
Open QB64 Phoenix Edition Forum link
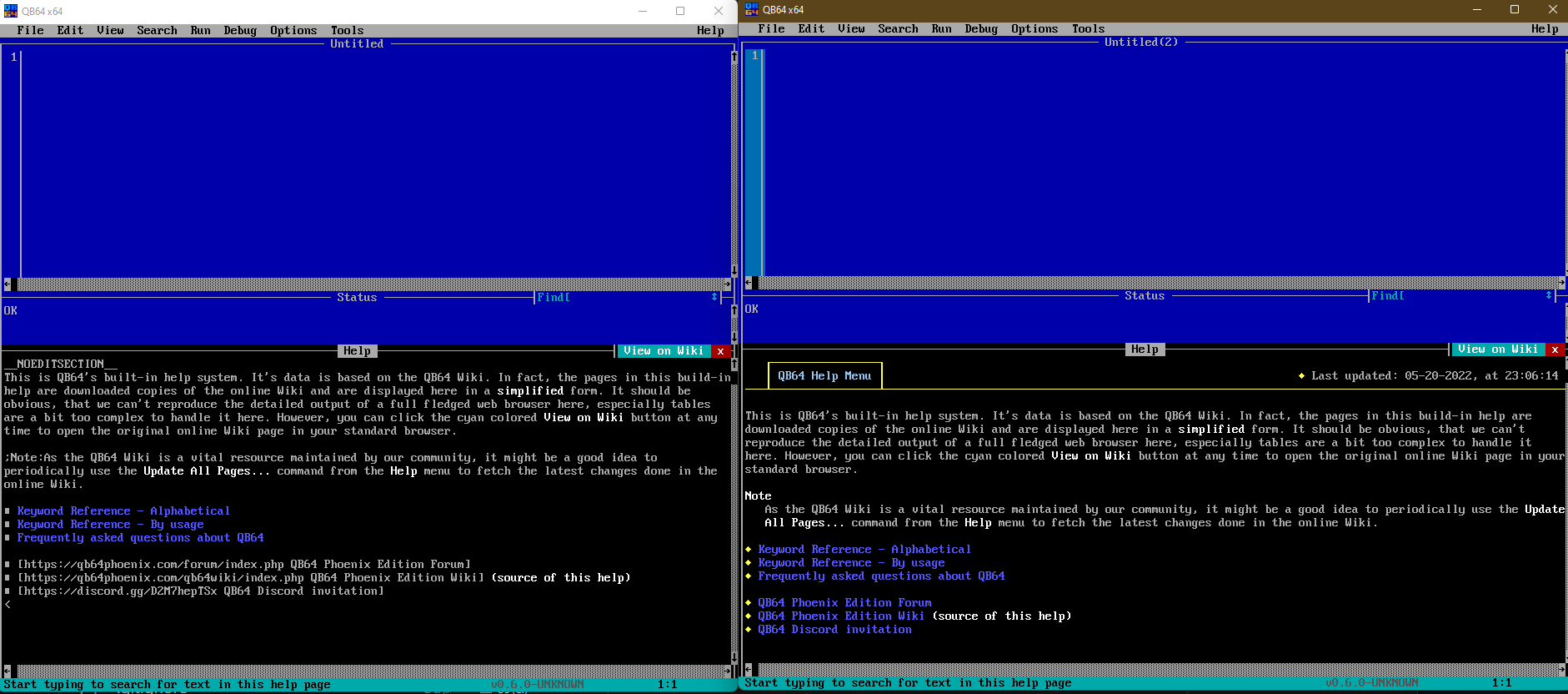pos(845,603)
